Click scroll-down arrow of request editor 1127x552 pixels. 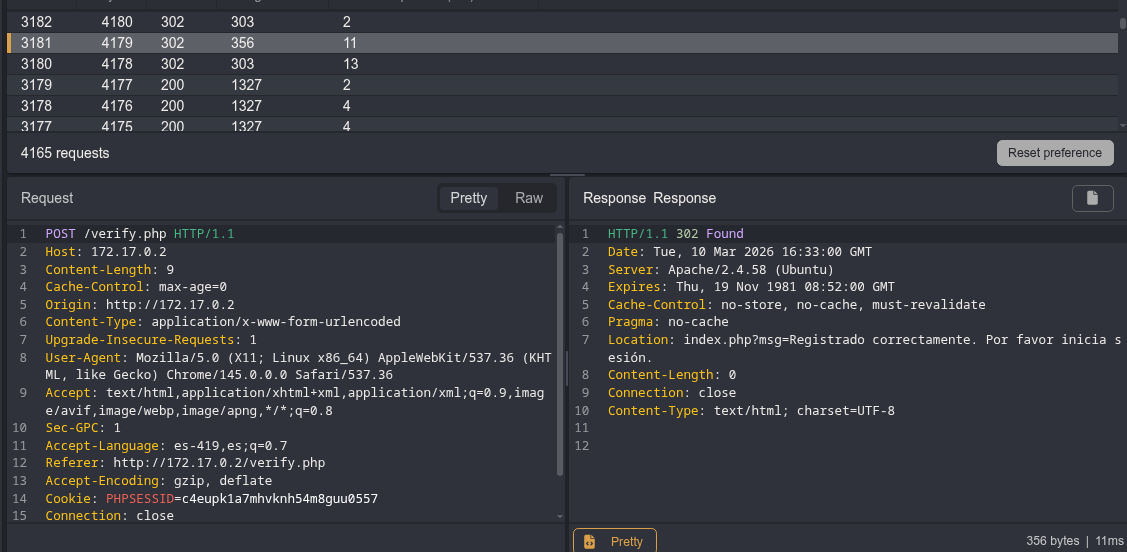point(560,516)
